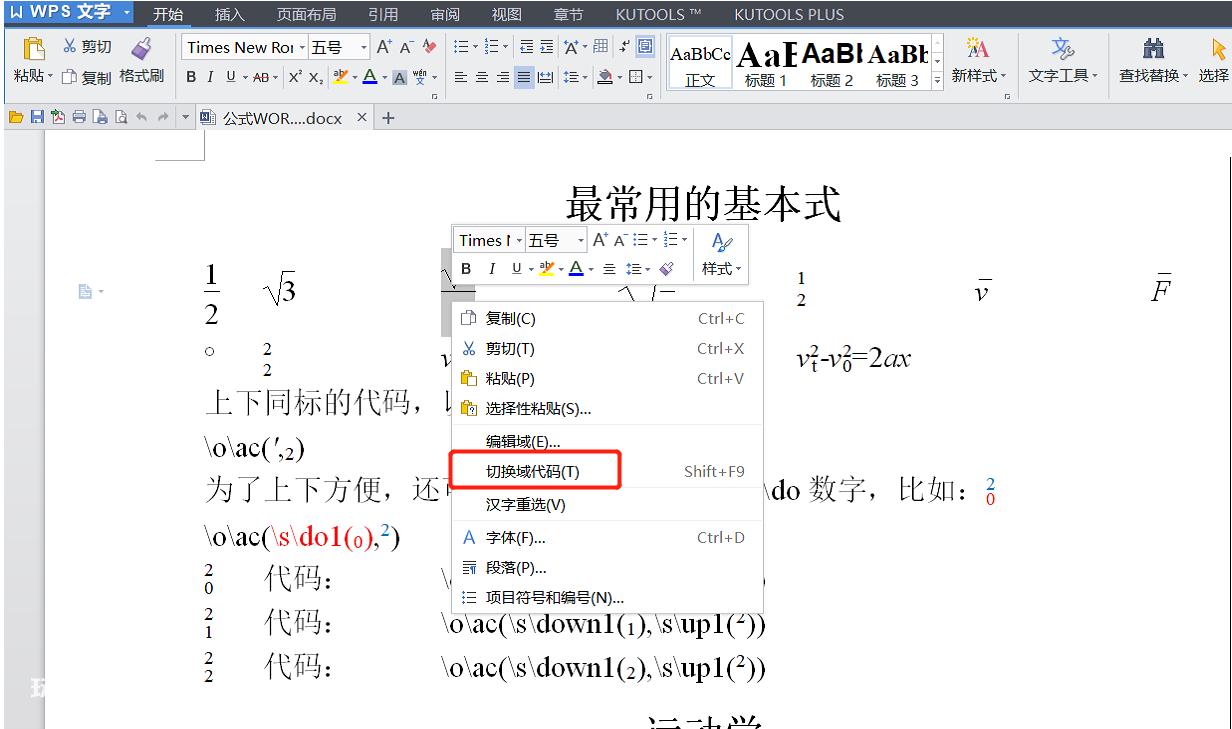
Task: Apply superscript X² formatting
Action: point(296,77)
